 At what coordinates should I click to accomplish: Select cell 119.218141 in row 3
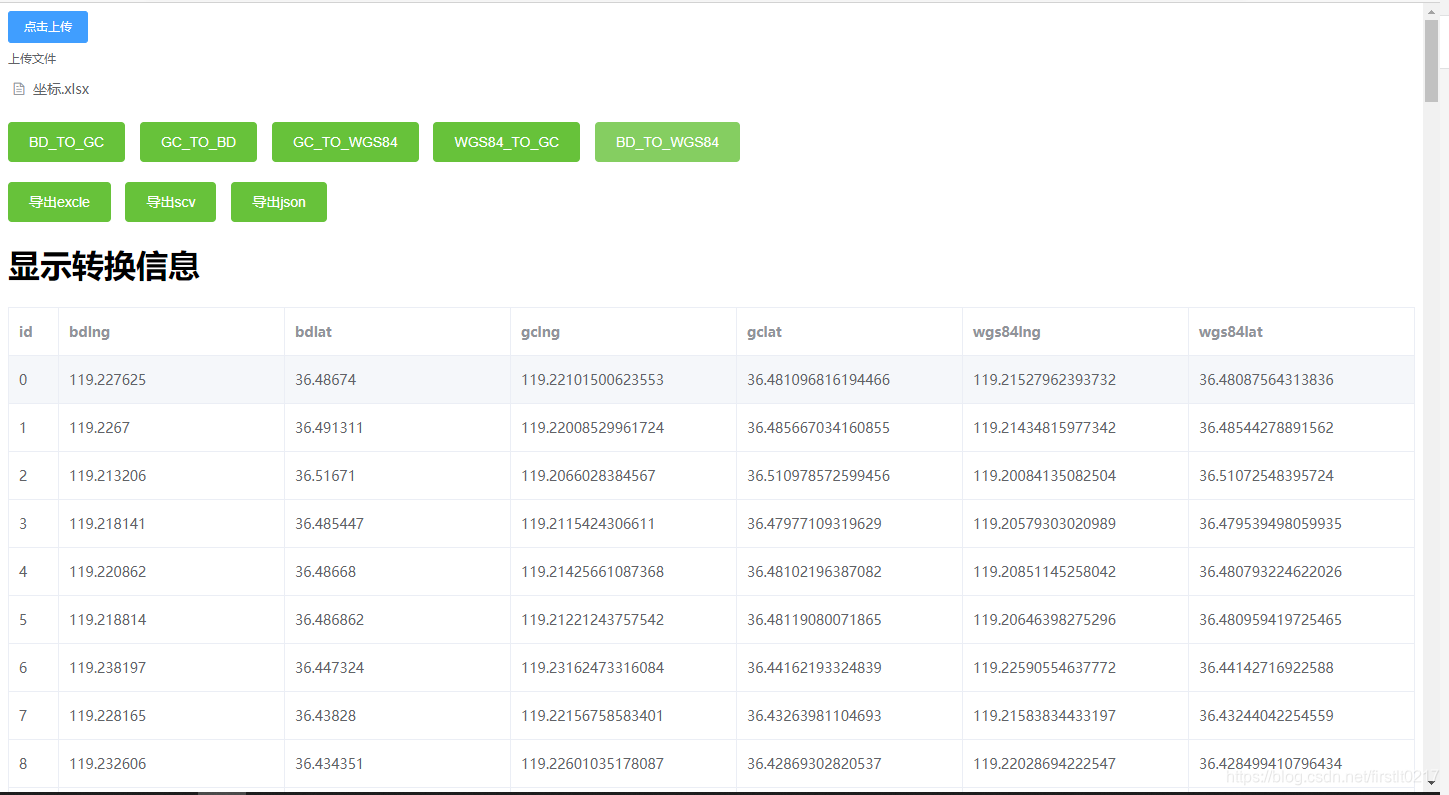172,524
